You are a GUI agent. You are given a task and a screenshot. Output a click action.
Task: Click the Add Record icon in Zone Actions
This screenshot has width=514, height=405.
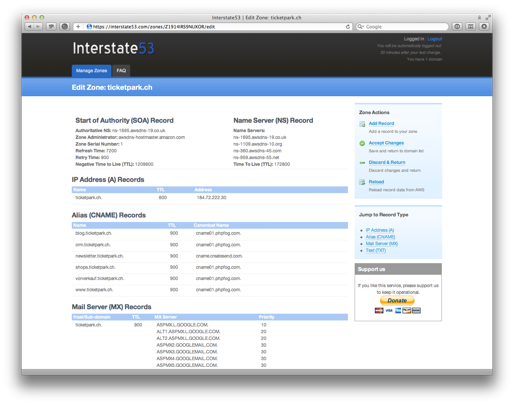pos(362,124)
